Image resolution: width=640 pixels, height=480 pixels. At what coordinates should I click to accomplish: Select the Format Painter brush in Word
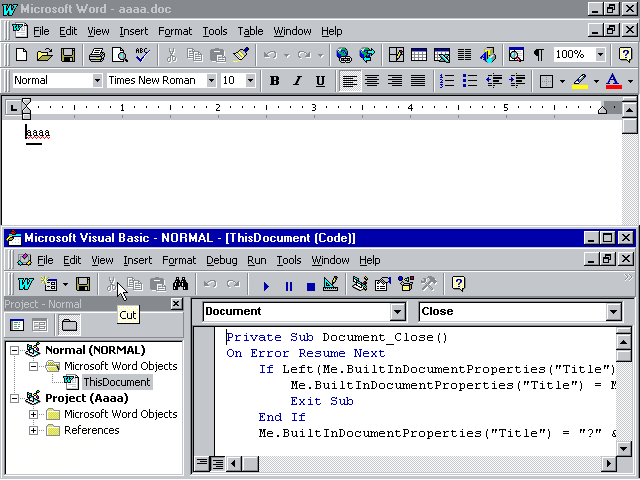pyautogui.click(x=241, y=55)
